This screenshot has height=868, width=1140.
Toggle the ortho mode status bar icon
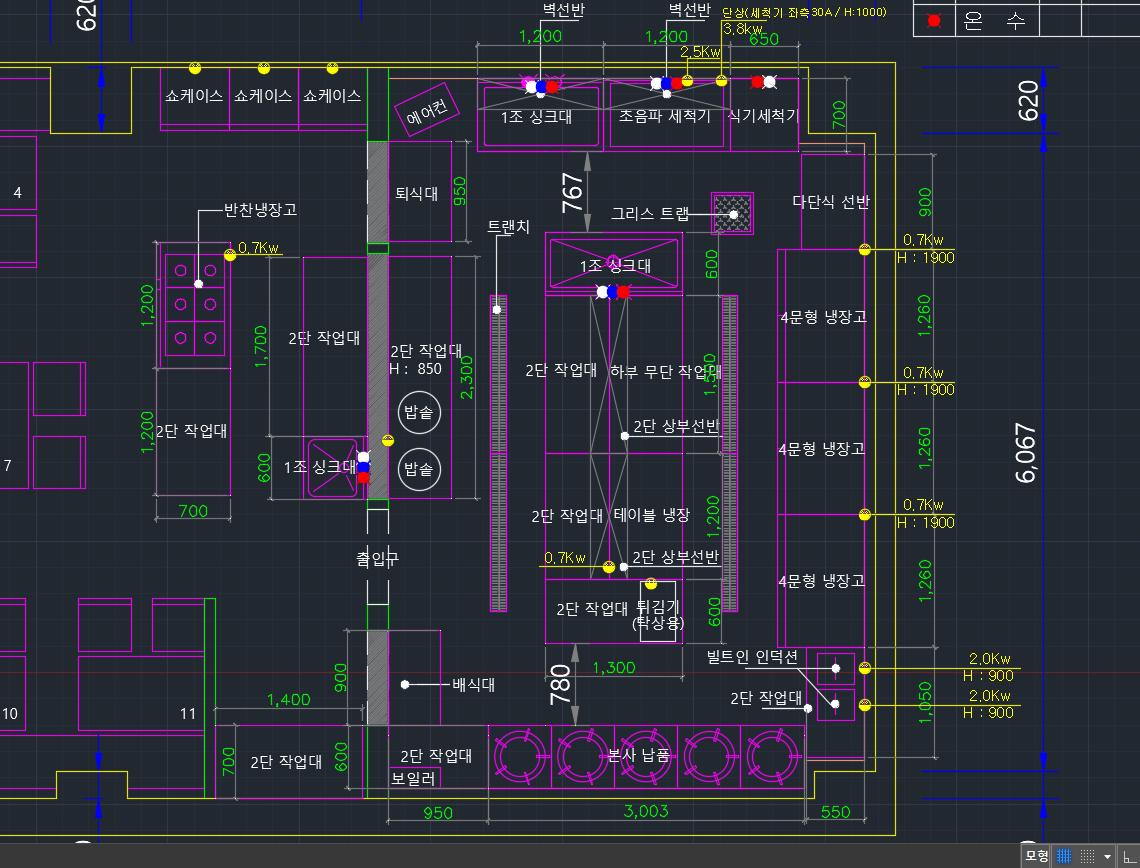(1128, 856)
